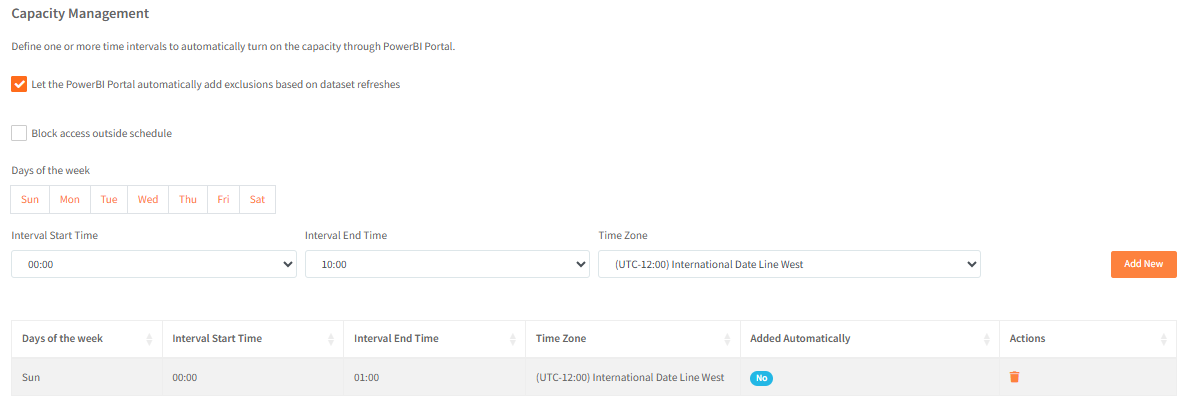The height and width of the screenshot is (411, 1184).
Task: Toggle Sun day of the week
Action: pos(30,199)
